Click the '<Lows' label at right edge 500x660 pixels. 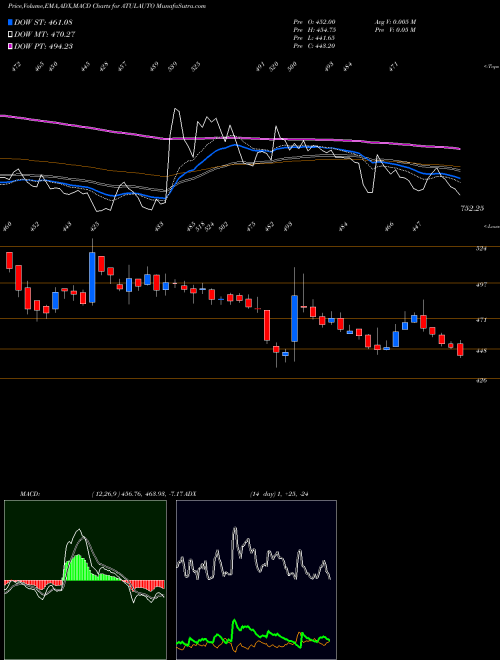(x=492, y=226)
